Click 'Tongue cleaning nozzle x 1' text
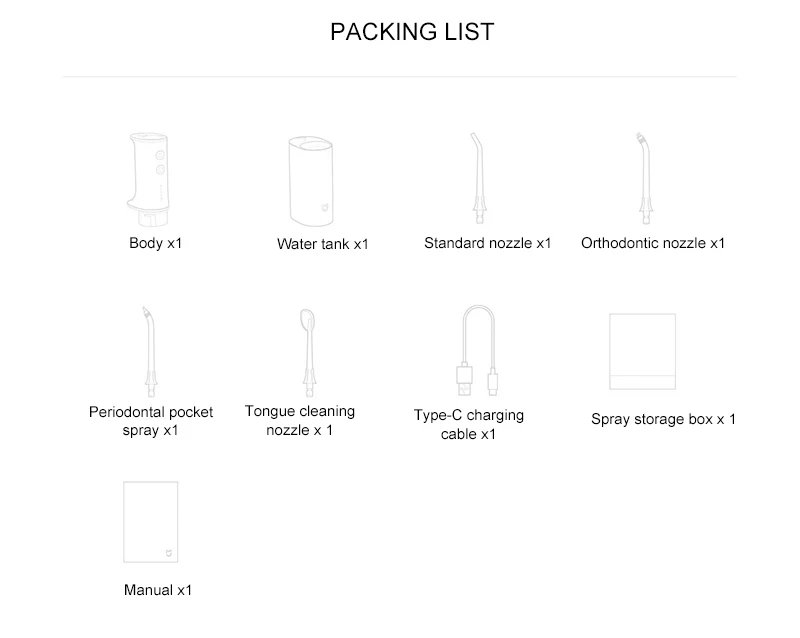800x638 pixels. coord(300,421)
